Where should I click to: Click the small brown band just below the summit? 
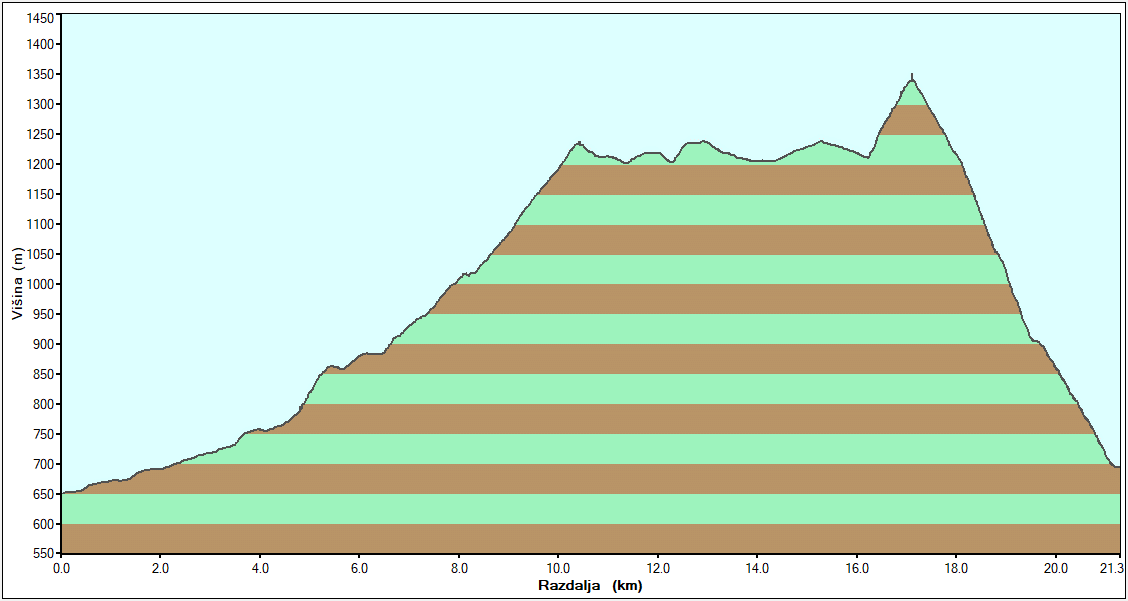[912, 119]
